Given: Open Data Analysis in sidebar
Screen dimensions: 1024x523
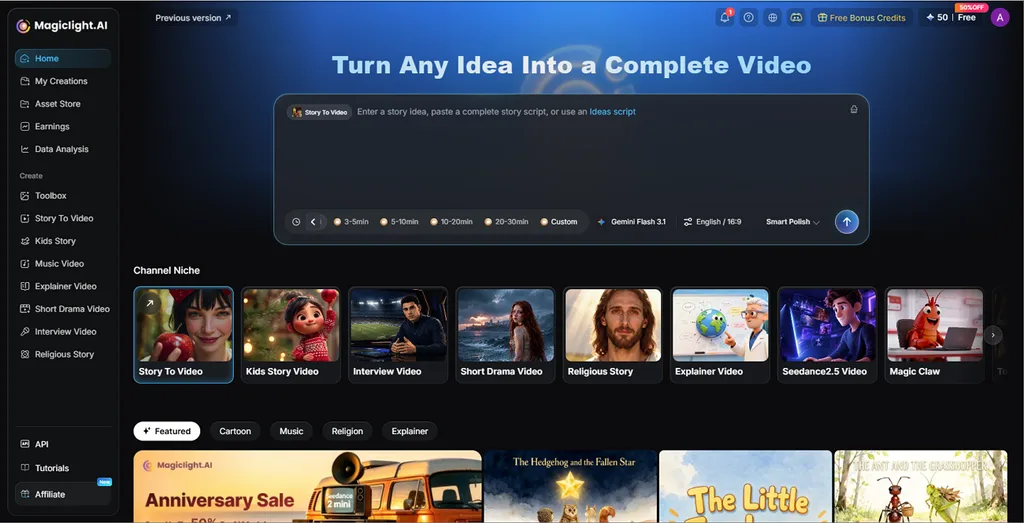Looking at the screenshot, I should click(63, 149).
